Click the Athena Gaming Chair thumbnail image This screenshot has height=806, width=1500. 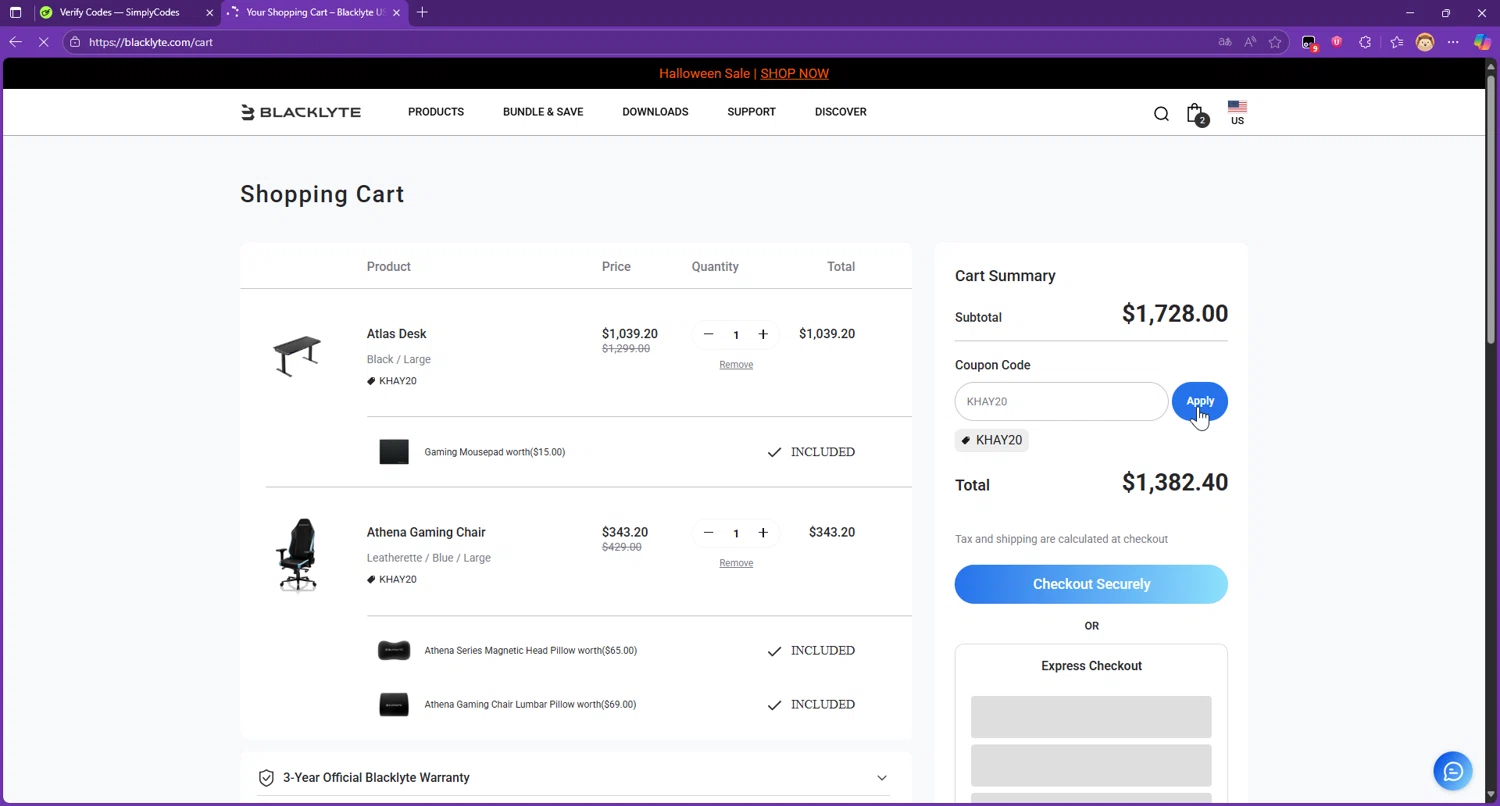tap(296, 555)
